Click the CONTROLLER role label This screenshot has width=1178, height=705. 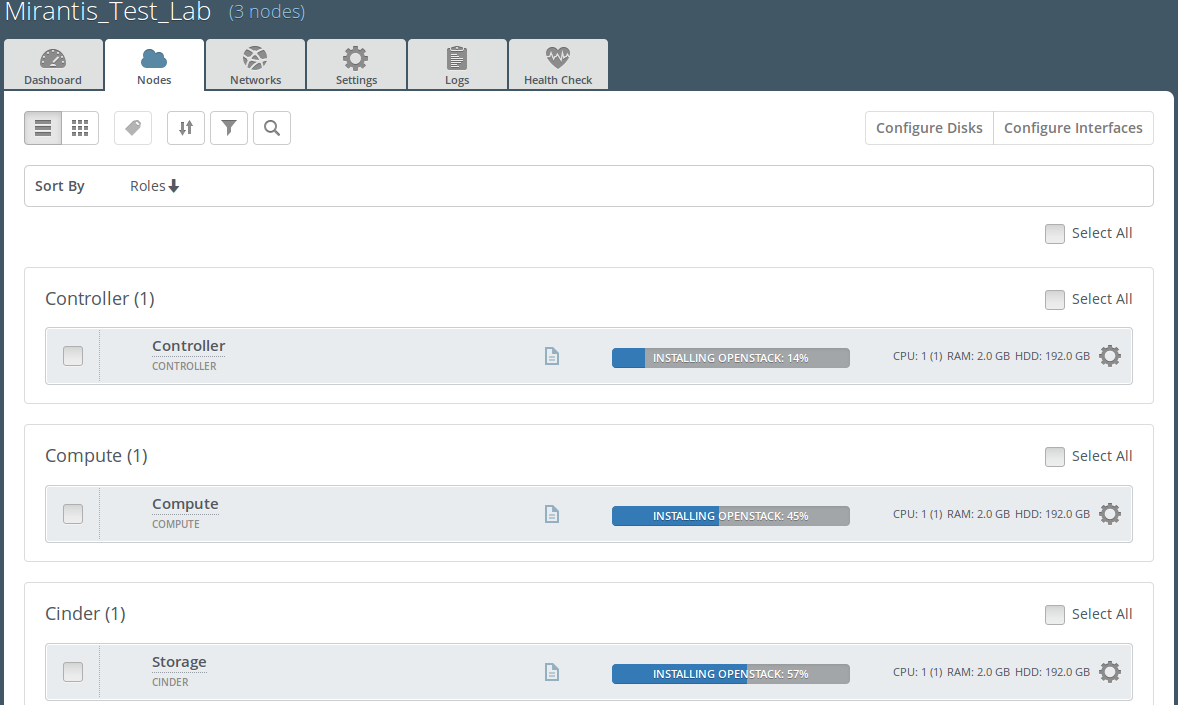click(184, 367)
